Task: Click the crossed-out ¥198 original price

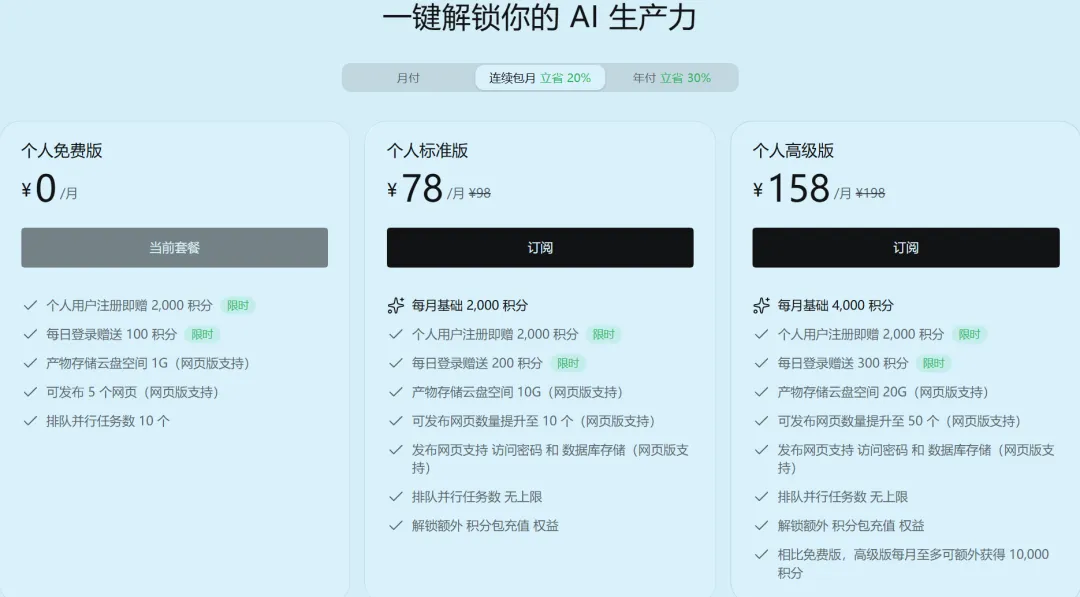Action: pos(870,193)
